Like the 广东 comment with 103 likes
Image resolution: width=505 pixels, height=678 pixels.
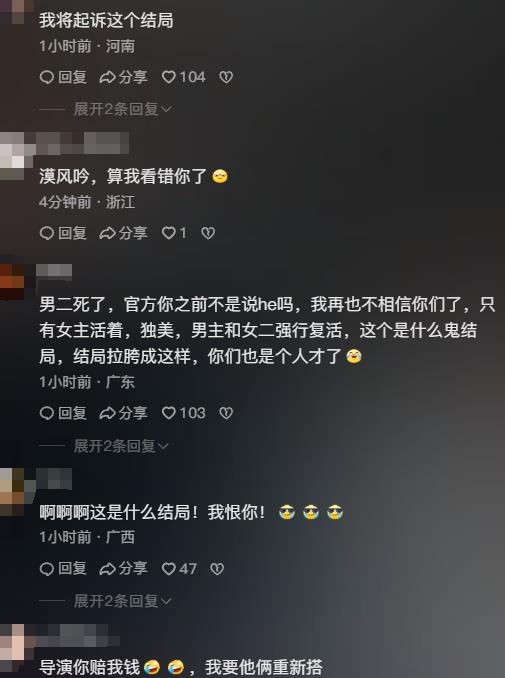(183, 413)
